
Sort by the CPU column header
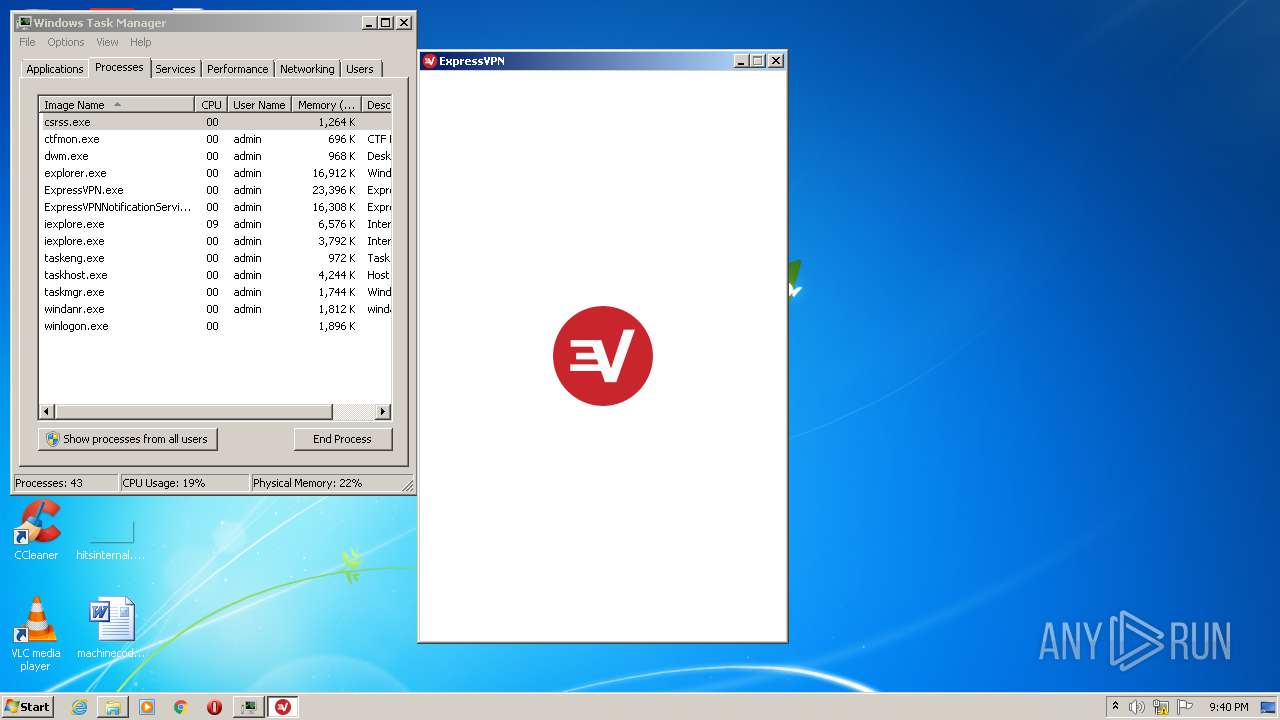pyautogui.click(x=211, y=105)
